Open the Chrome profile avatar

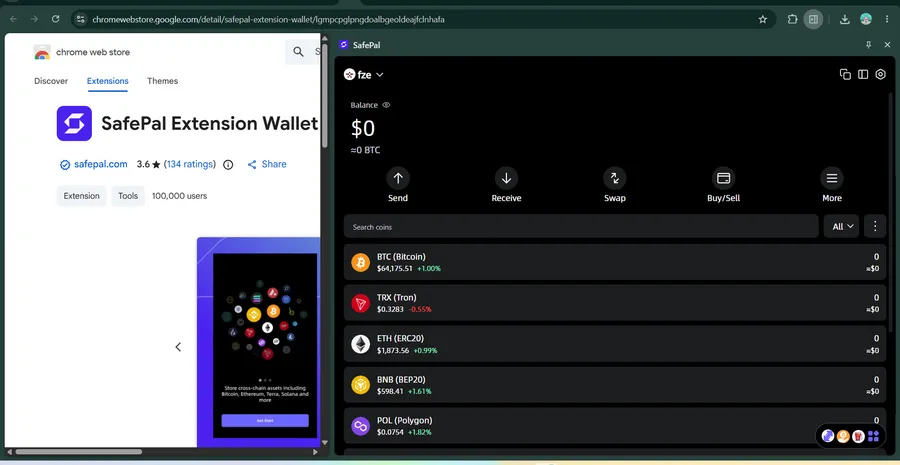click(866, 19)
